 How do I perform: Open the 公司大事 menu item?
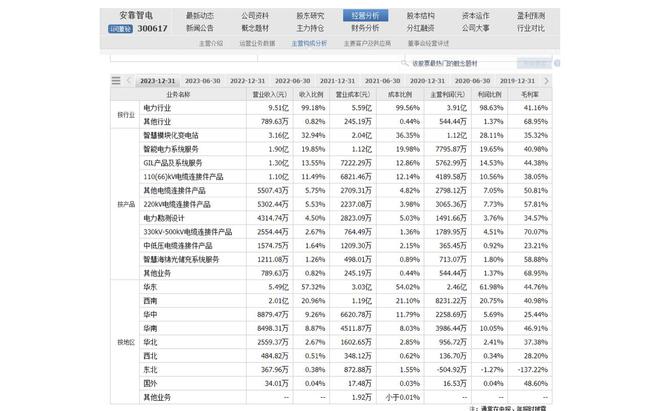point(476,28)
